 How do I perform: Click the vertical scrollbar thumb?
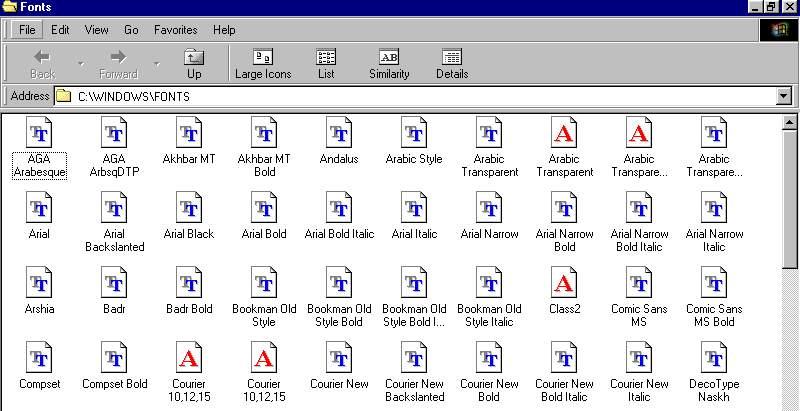click(789, 198)
